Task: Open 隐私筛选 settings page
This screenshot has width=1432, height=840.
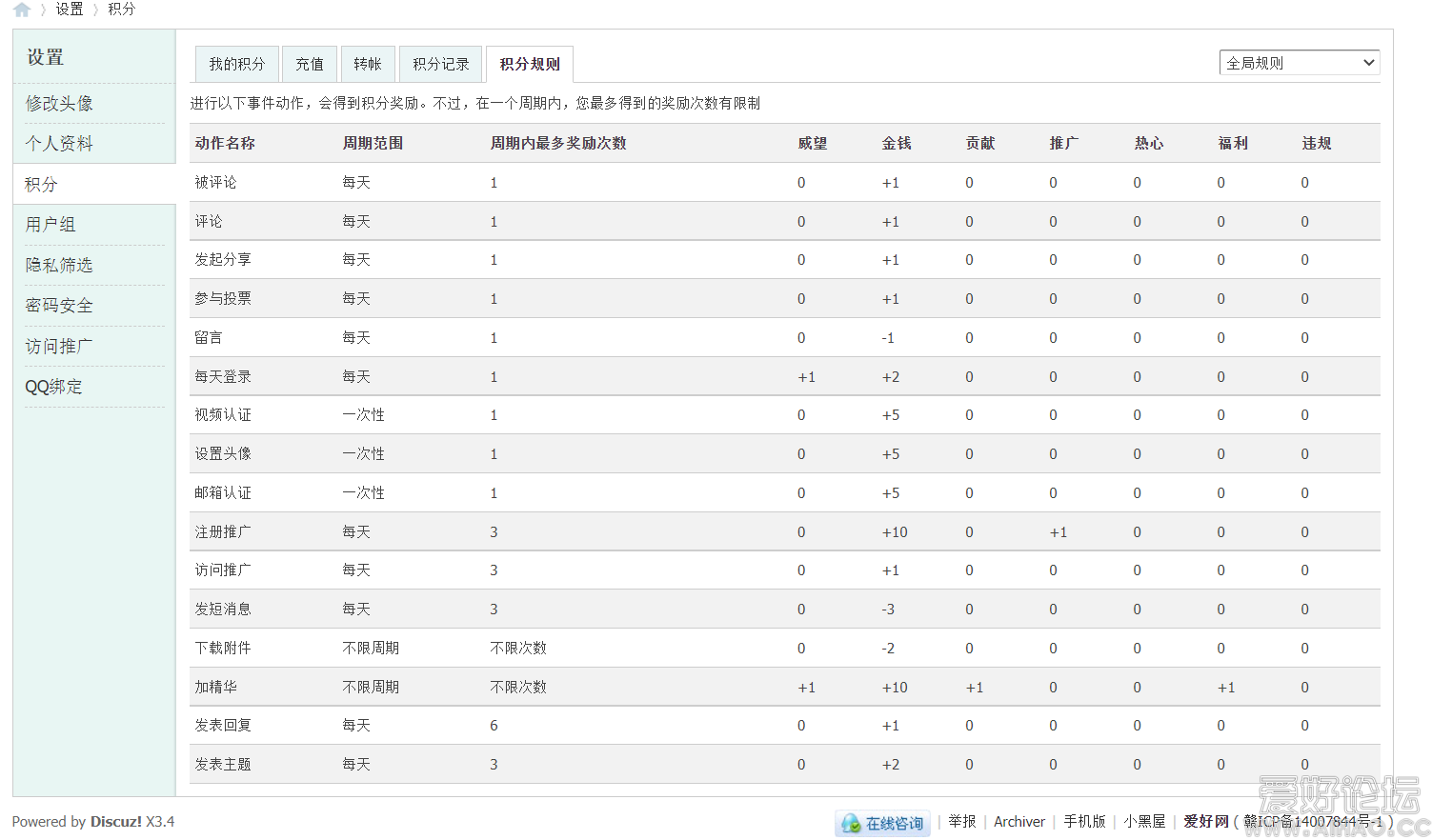Action: (59, 265)
